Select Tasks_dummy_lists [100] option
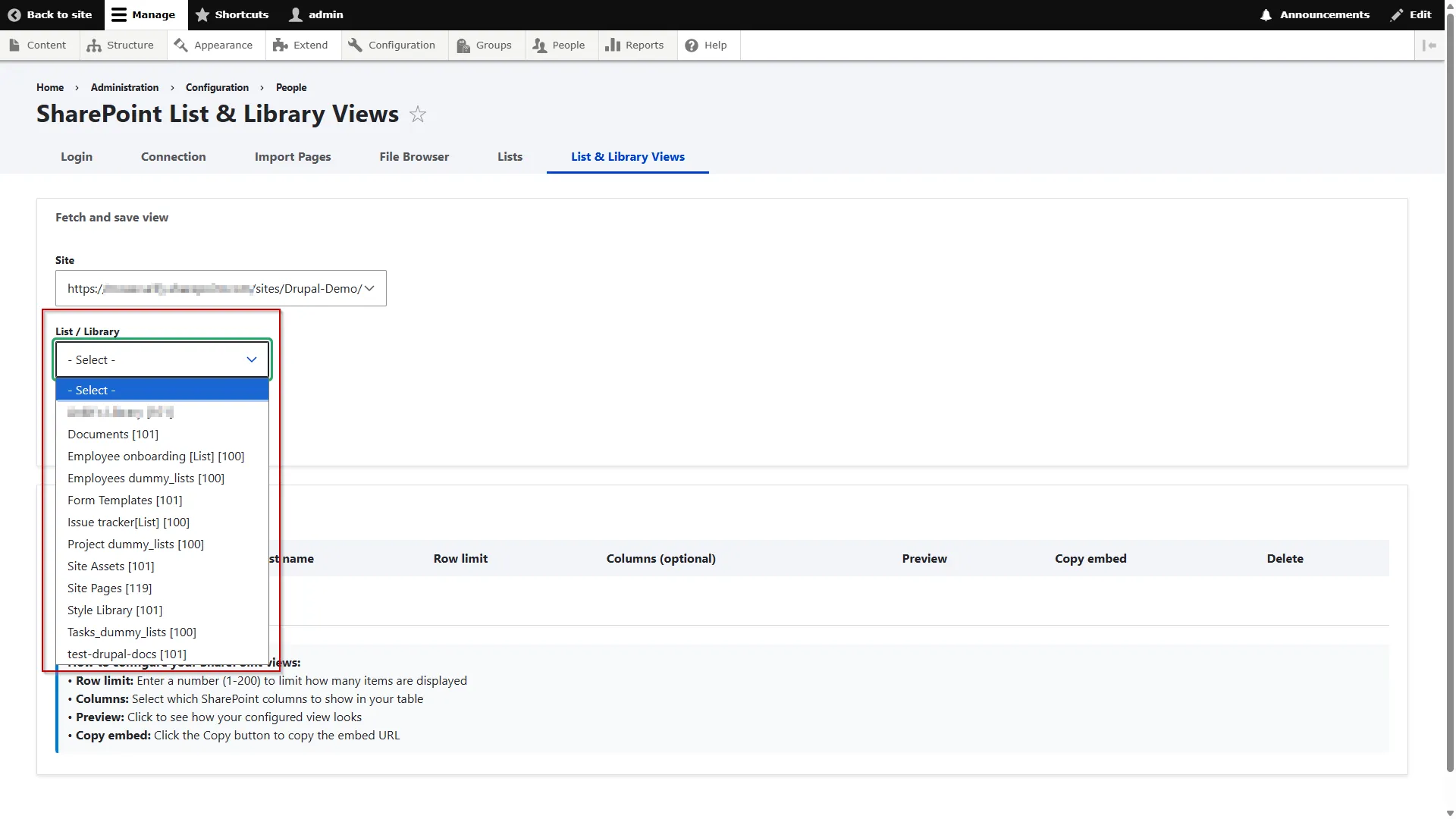1456x819 pixels. coord(131,632)
